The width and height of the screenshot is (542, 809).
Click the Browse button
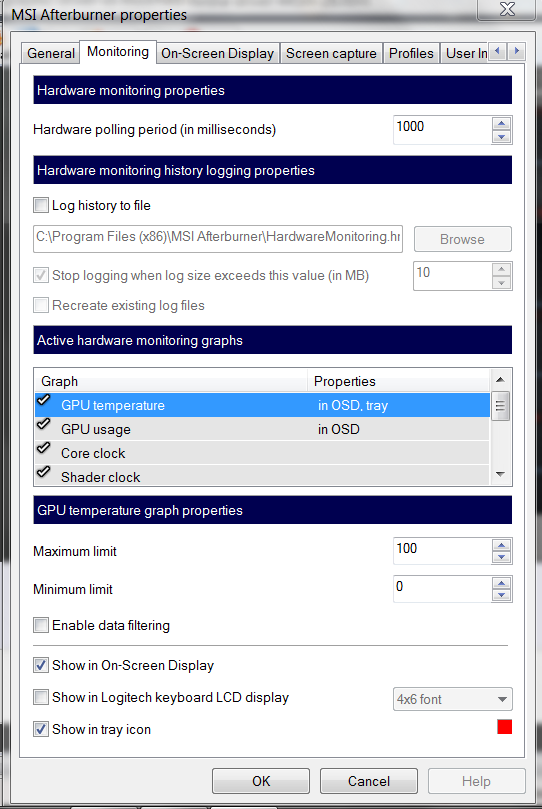point(463,239)
